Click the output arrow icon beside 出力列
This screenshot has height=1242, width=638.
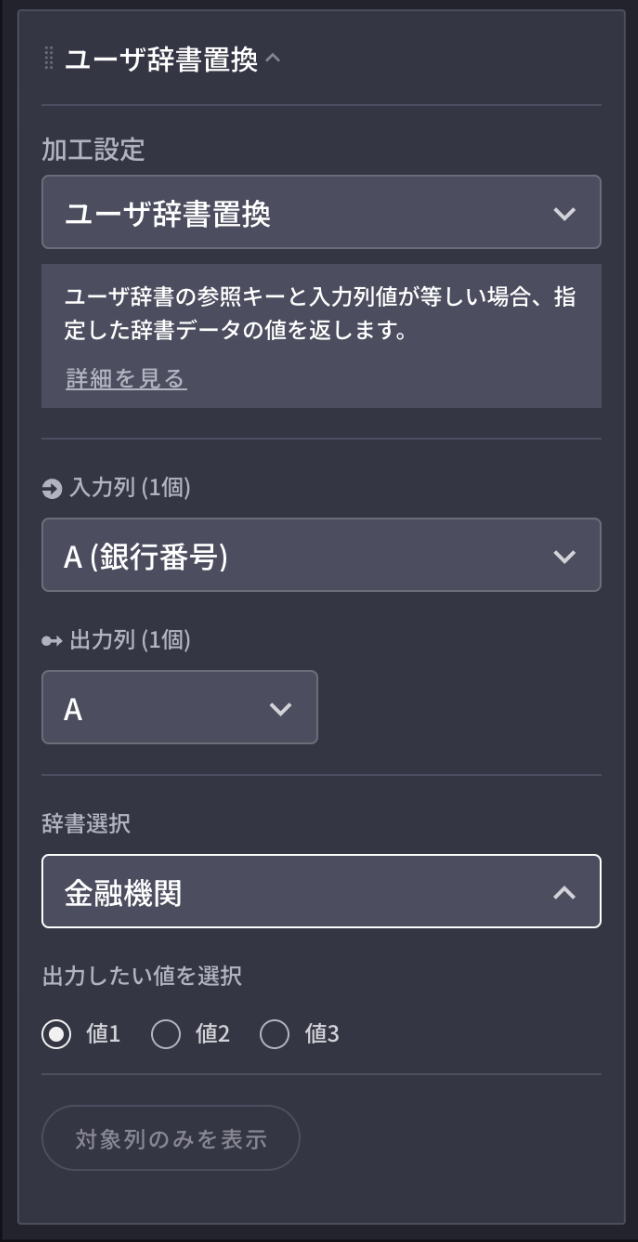pyautogui.click(x=51, y=641)
